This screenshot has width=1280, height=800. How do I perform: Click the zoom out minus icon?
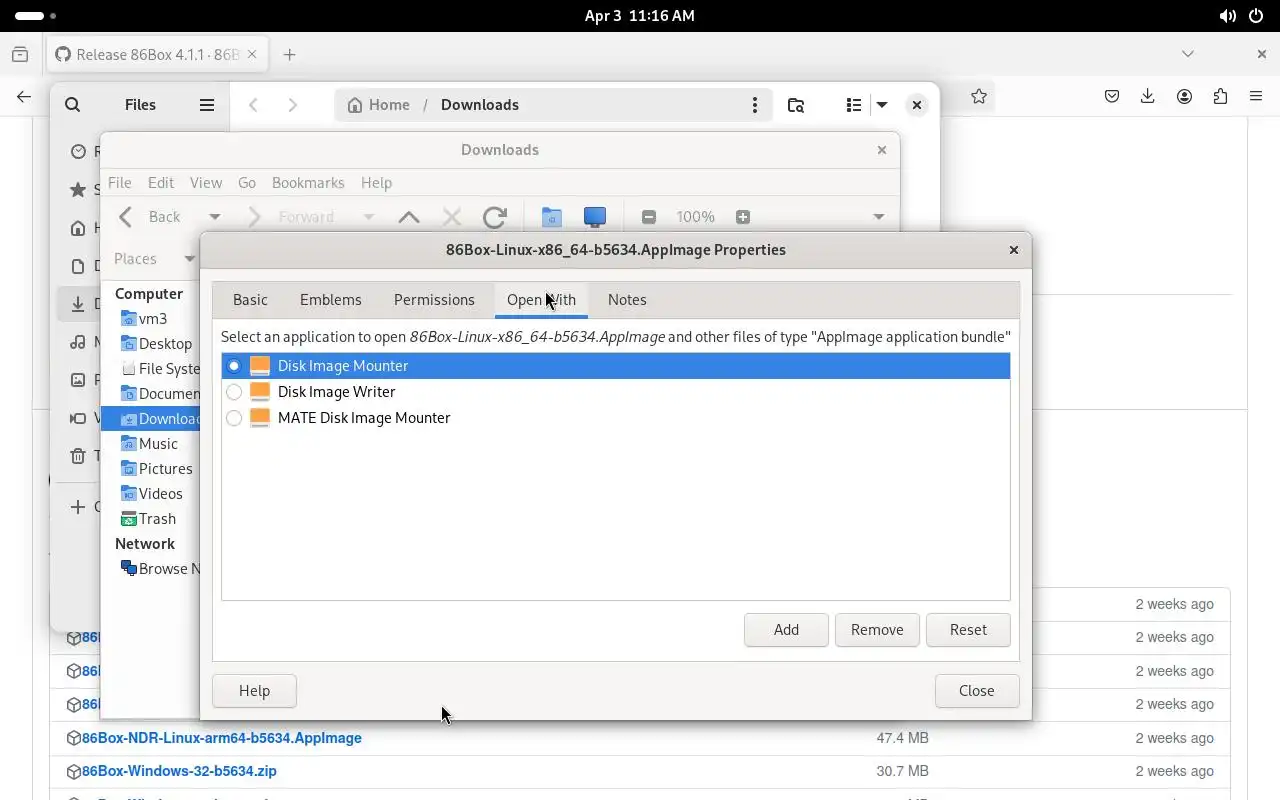point(649,217)
